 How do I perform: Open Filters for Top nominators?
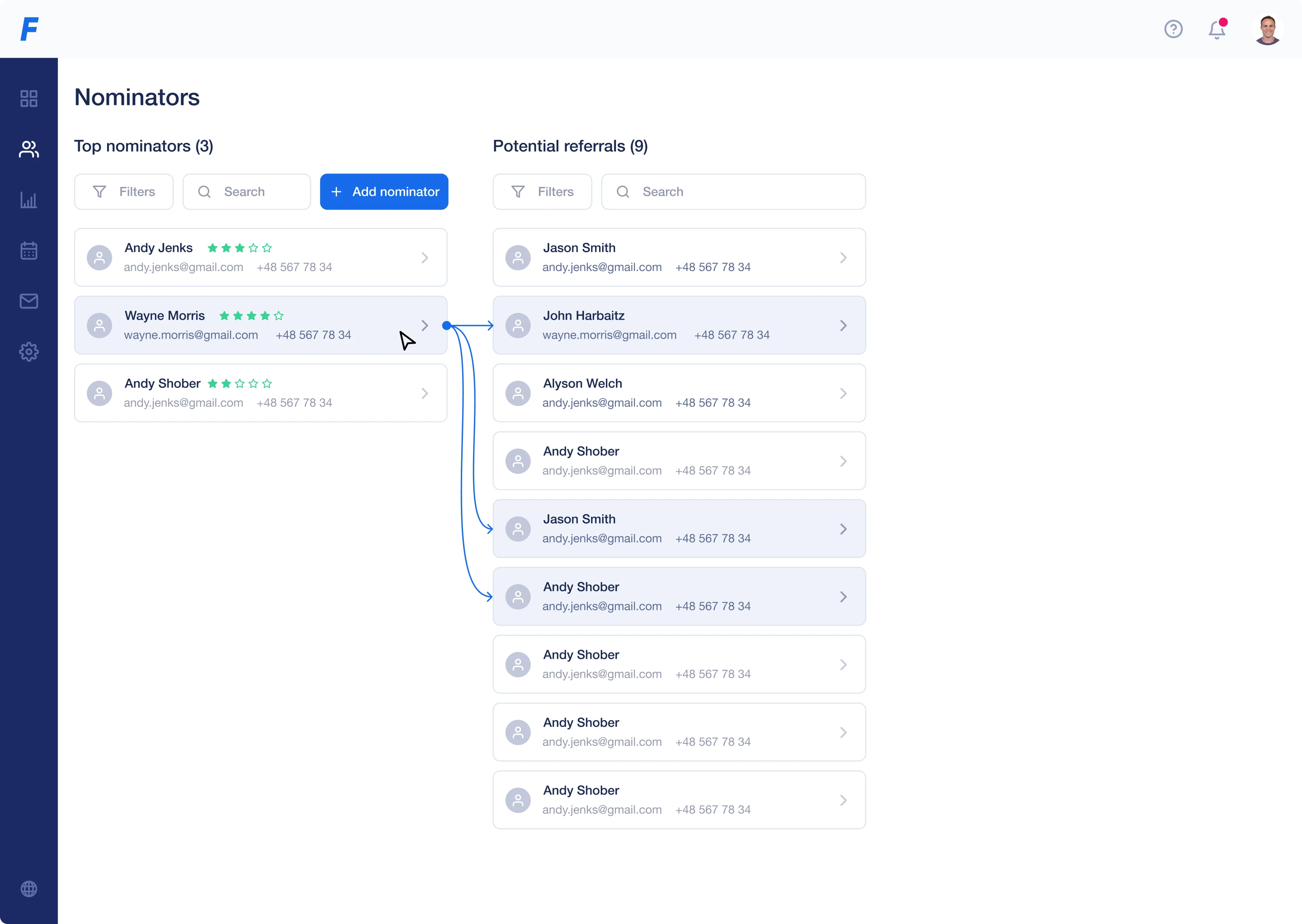[x=124, y=192]
